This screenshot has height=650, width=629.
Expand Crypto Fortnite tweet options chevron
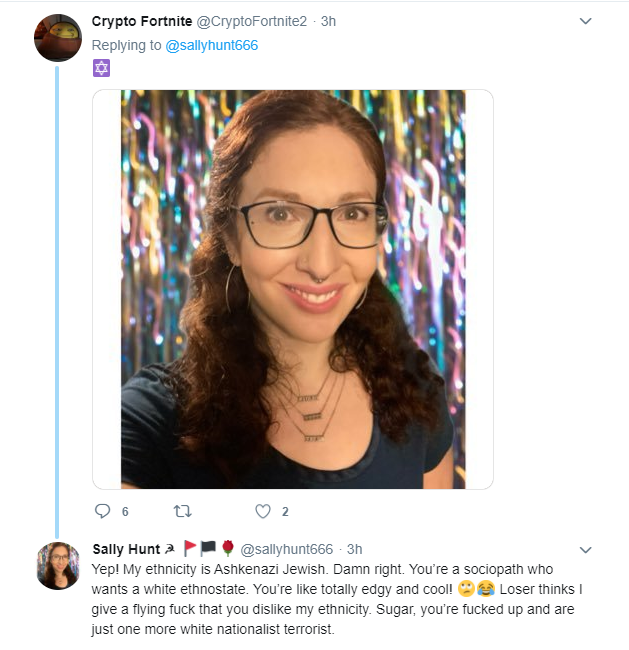tap(585, 21)
